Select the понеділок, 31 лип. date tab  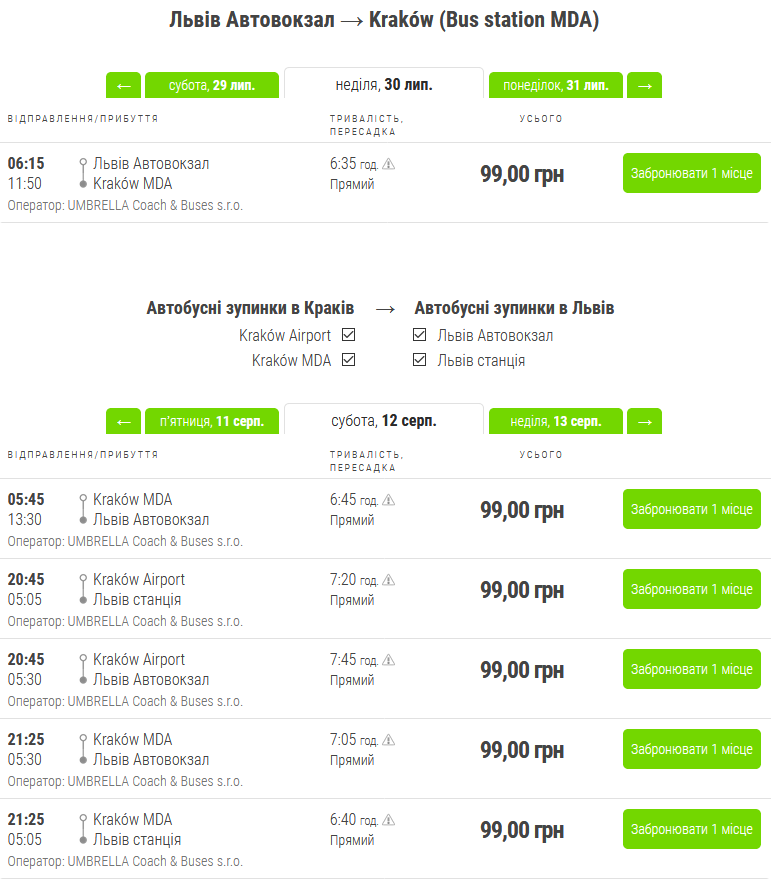coord(555,86)
